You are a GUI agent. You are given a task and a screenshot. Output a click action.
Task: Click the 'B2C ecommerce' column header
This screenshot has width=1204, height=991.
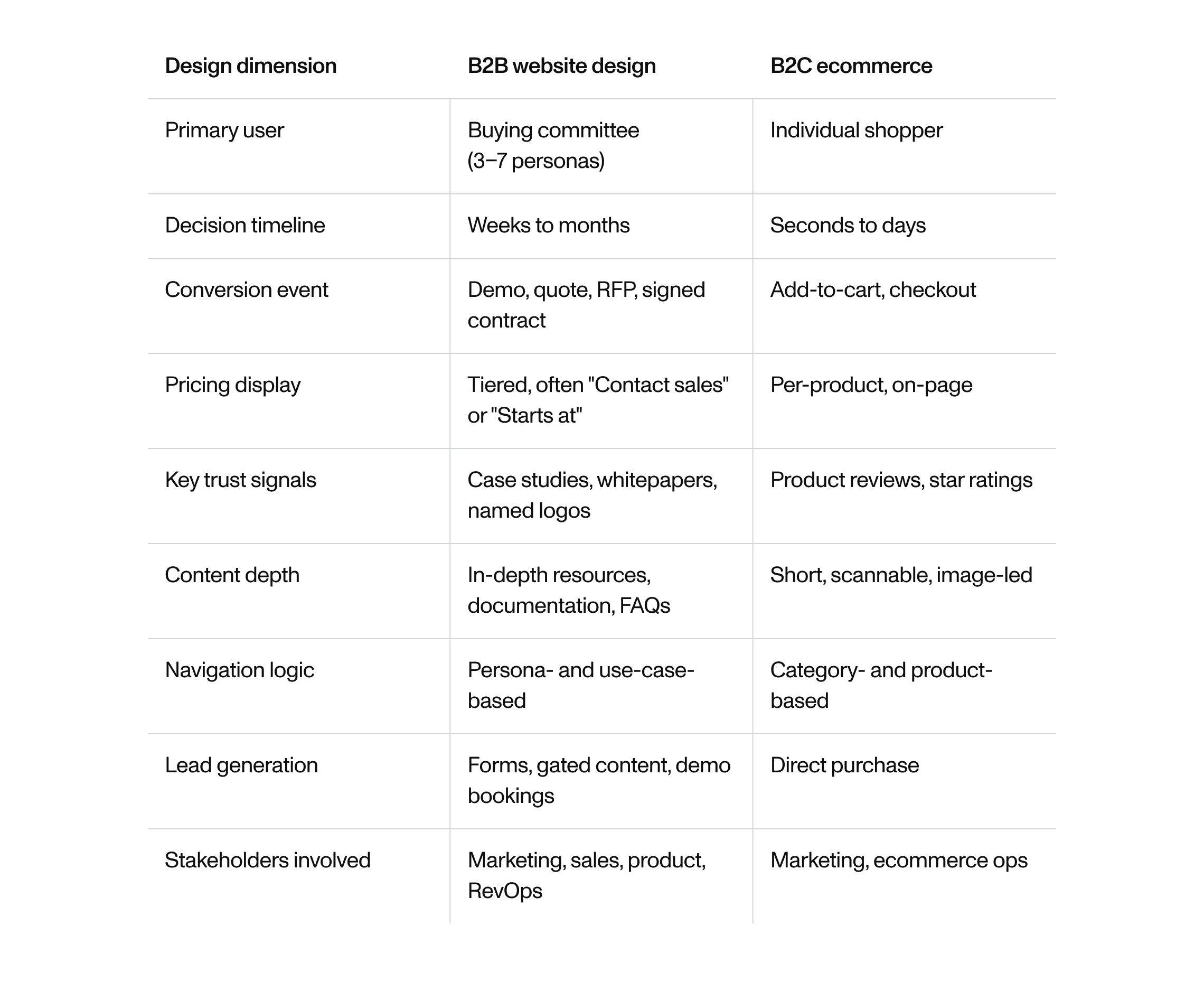[851, 66]
